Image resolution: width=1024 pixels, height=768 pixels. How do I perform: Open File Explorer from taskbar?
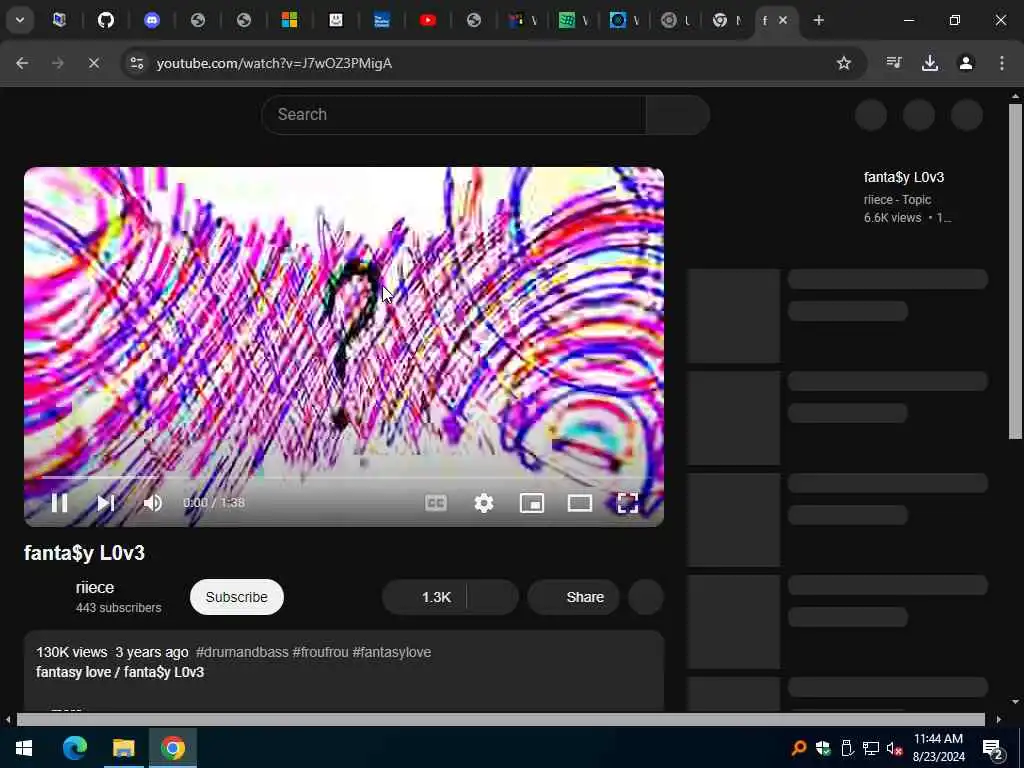[123, 748]
